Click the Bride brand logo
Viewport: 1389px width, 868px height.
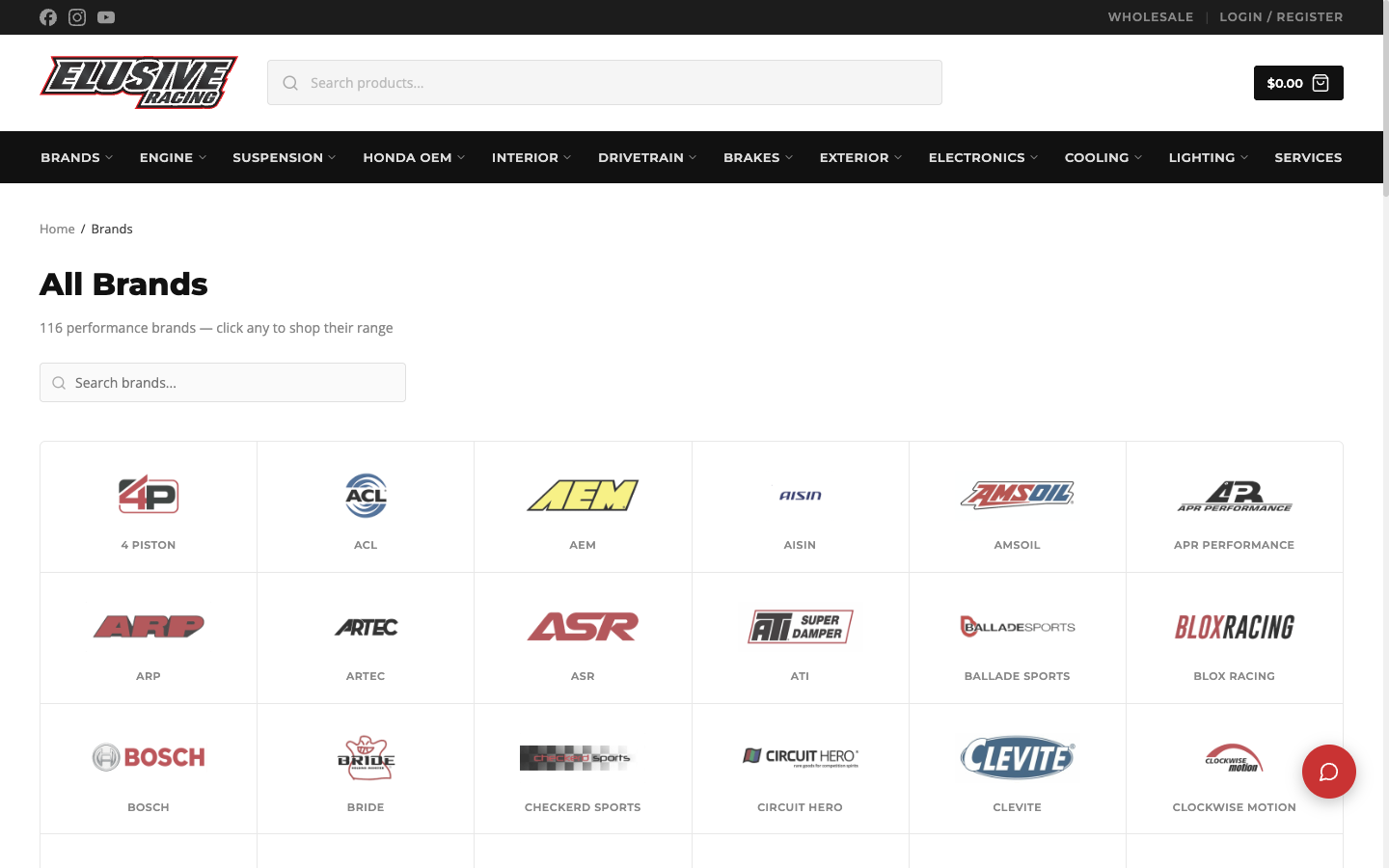point(366,758)
